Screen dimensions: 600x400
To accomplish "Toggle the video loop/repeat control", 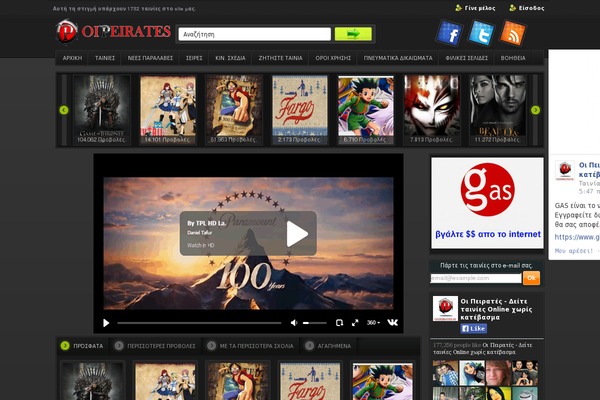I will [x=339, y=323].
